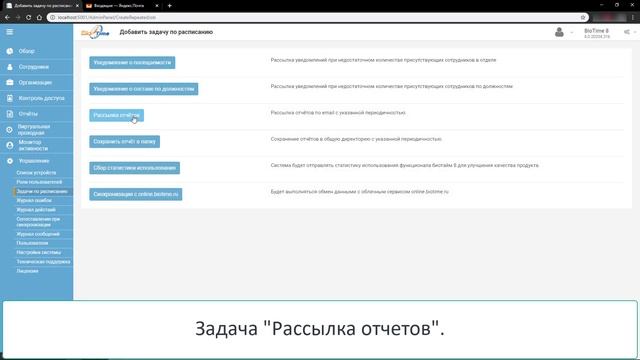Click the site info icon in address bar

tap(52, 17)
